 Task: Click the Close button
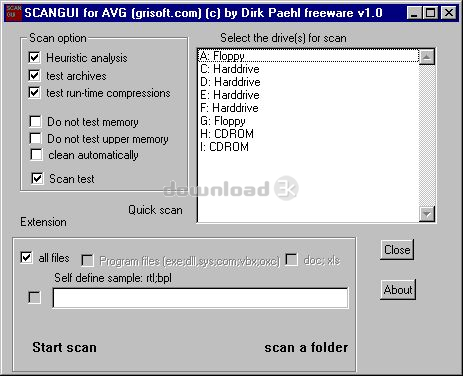click(397, 250)
